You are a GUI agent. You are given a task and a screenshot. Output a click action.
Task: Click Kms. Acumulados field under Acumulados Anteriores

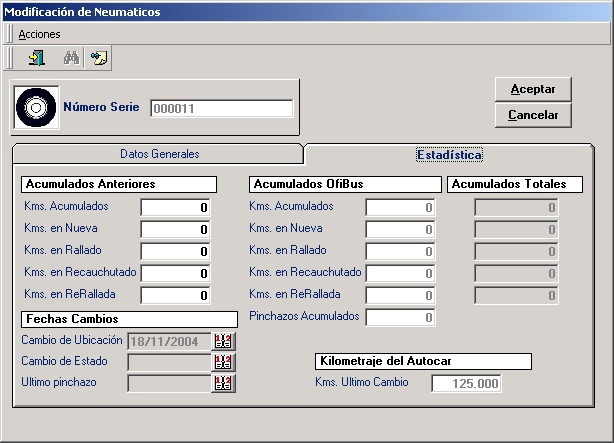[175, 207]
